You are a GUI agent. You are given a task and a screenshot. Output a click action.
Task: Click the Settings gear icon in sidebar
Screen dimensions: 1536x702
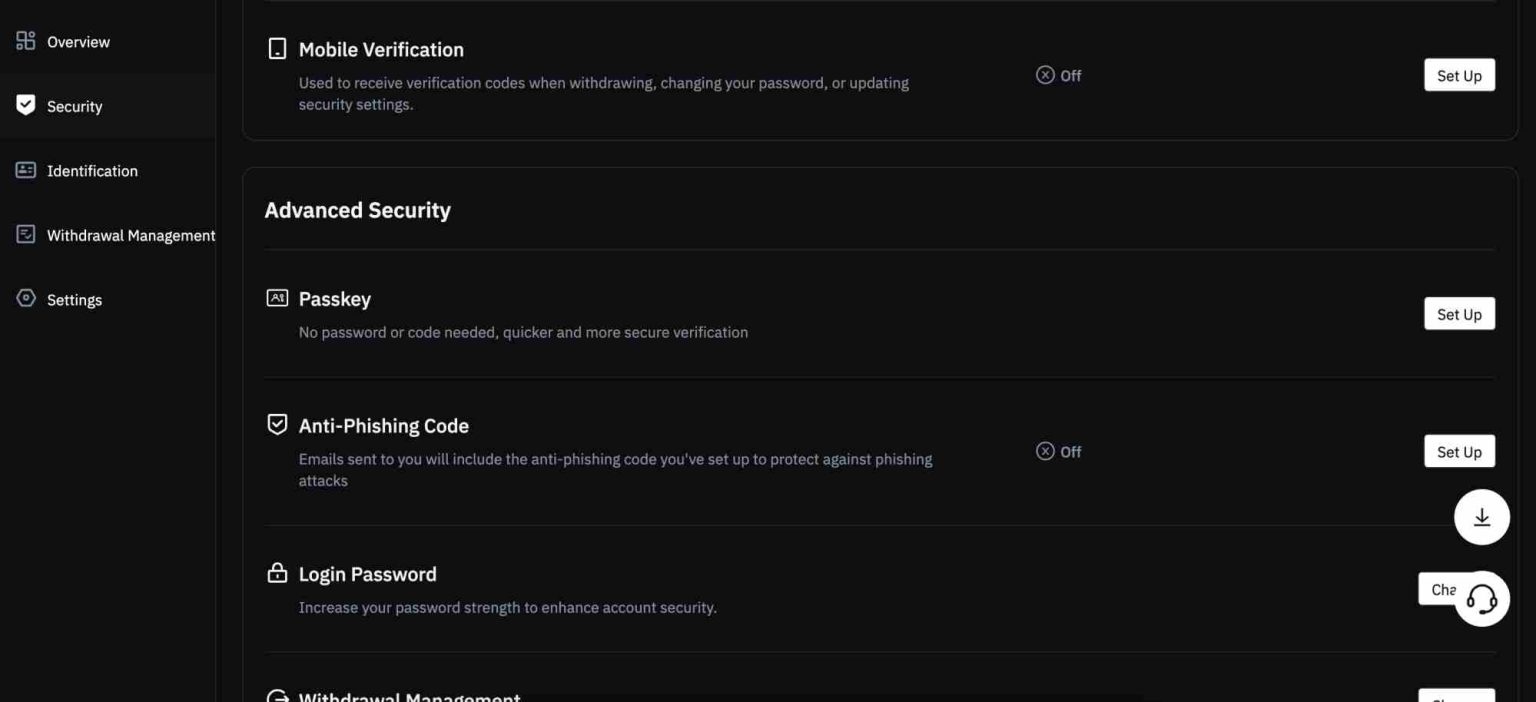pos(25,298)
